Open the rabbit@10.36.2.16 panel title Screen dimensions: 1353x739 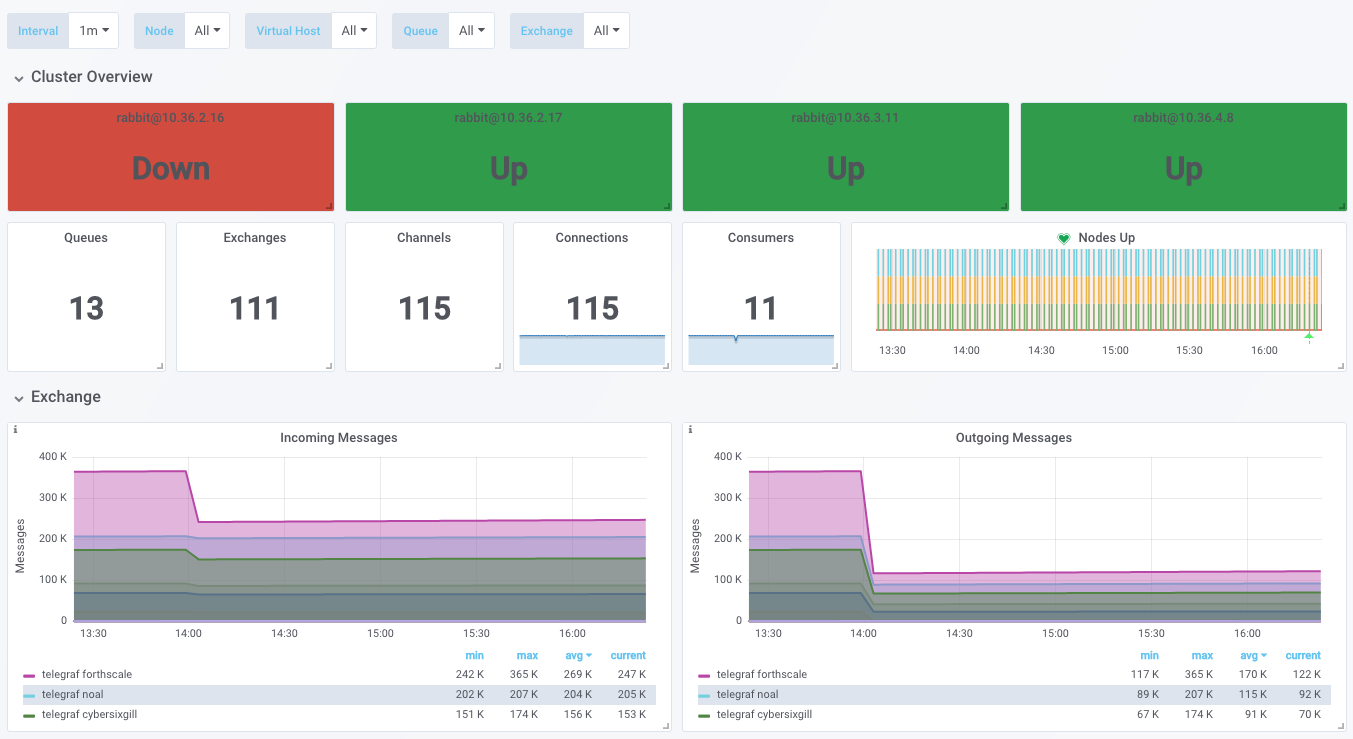tap(171, 118)
